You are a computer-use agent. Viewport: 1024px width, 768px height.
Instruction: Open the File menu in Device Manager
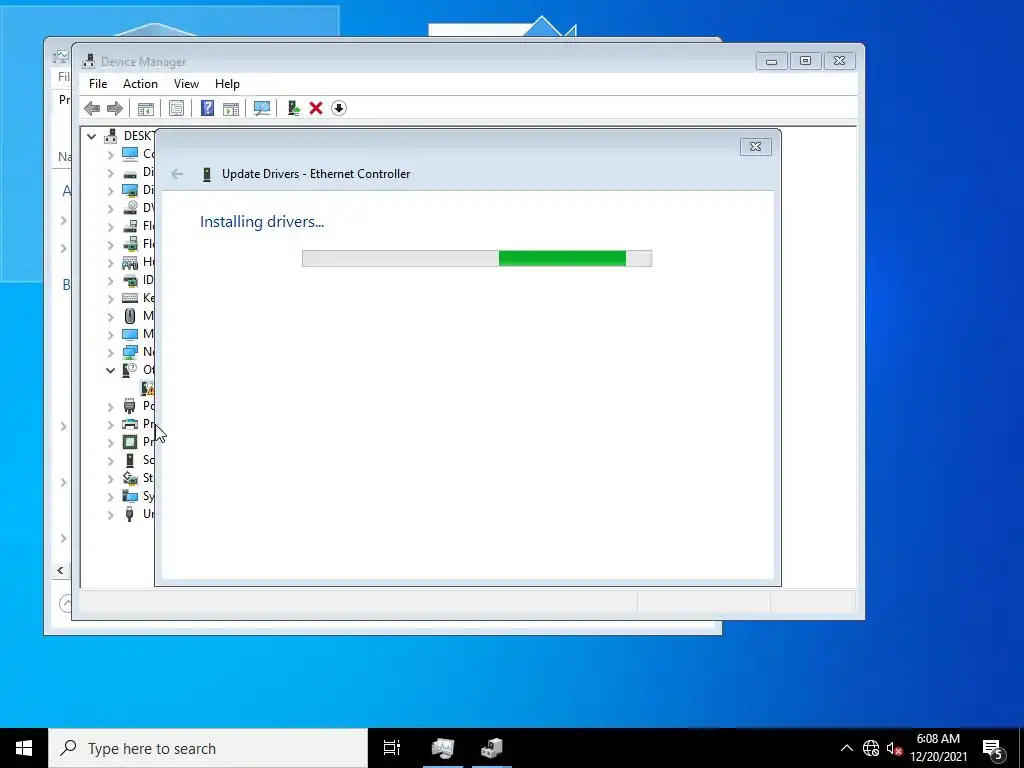(98, 84)
